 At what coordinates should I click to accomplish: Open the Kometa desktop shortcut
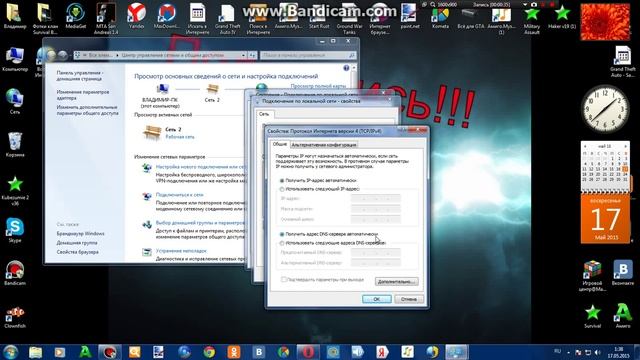coord(440,16)
